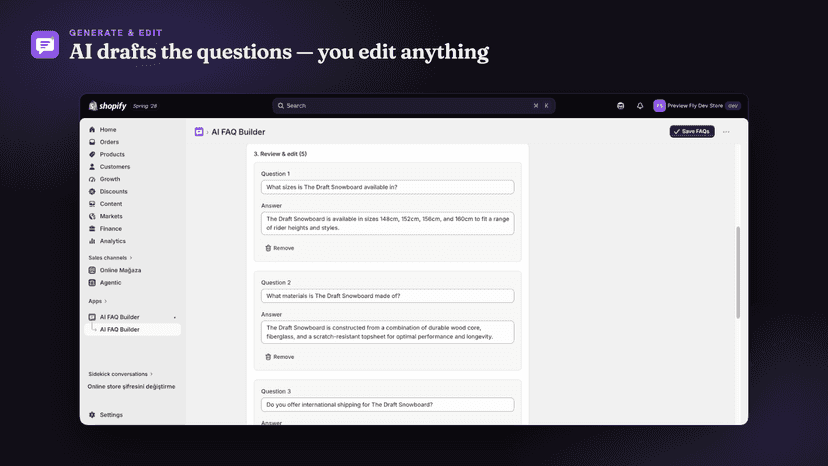Open the Home icon in sidebar
The image size is (828, 466).
tap(92, 129)
